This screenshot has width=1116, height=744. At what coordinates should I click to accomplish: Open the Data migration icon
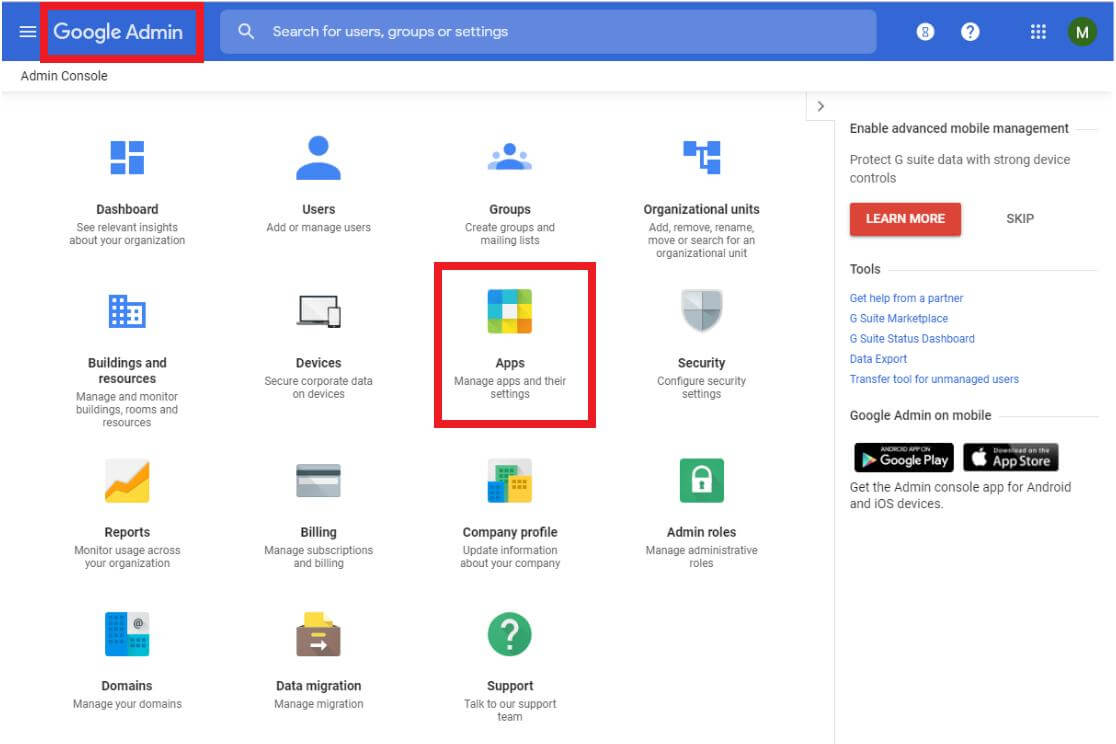tap(318, 634)
